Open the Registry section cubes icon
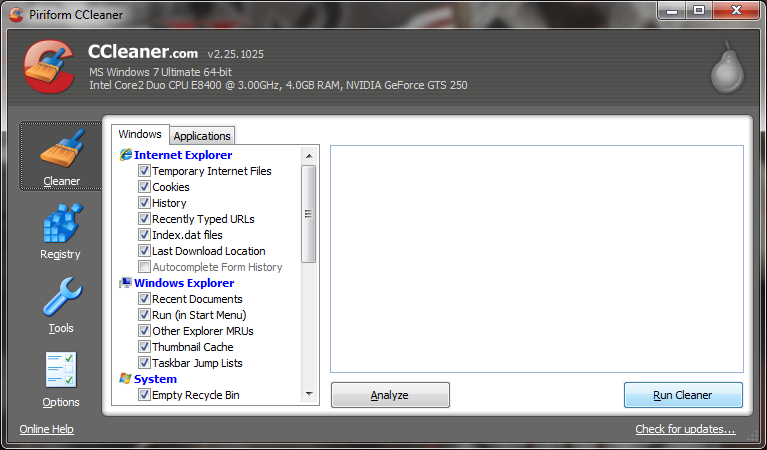This screenshot has width=767, height=450. (x=62, y=223)
